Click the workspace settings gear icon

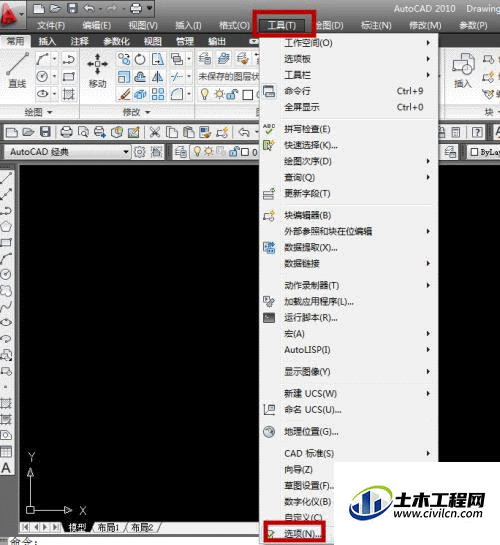click(140, 152)
